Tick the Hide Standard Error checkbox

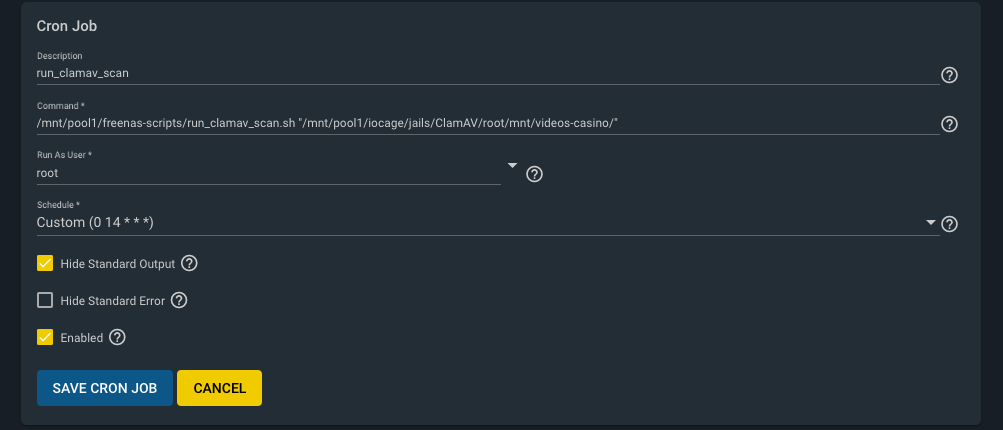pyautogui.click(x=45, y=300)
